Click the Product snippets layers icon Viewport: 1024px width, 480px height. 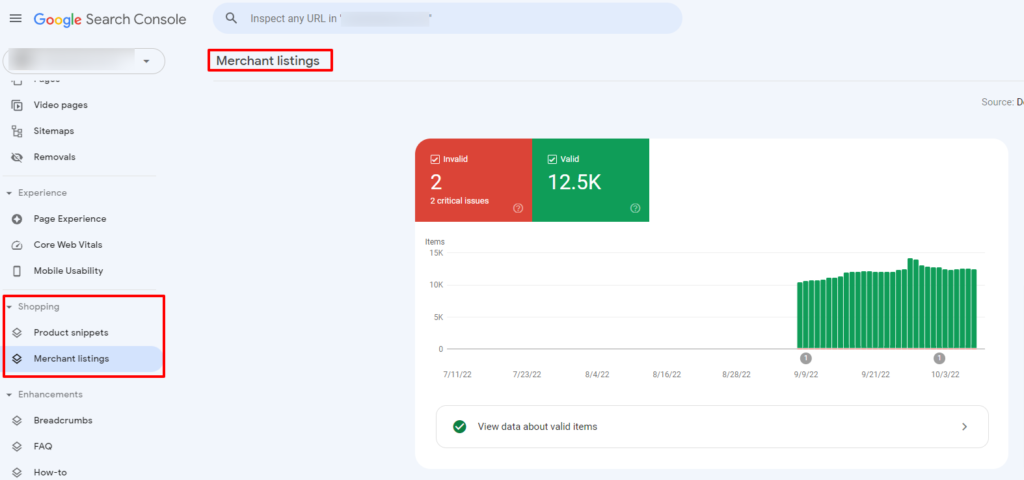click(x=18, y=333)
